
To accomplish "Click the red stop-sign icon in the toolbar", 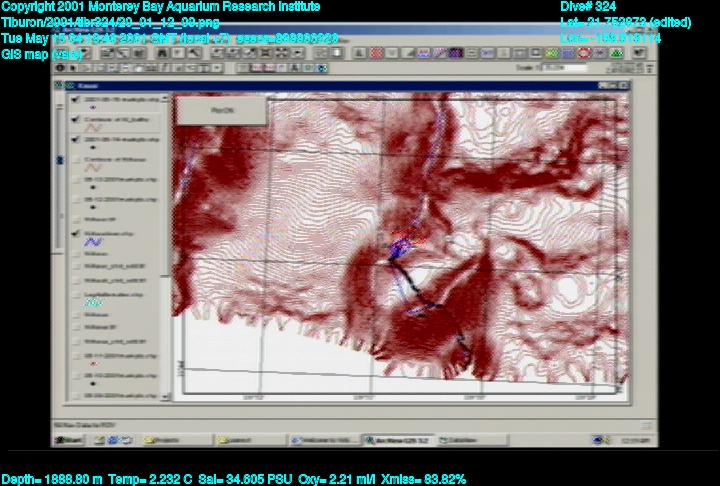I will [583, 52].
